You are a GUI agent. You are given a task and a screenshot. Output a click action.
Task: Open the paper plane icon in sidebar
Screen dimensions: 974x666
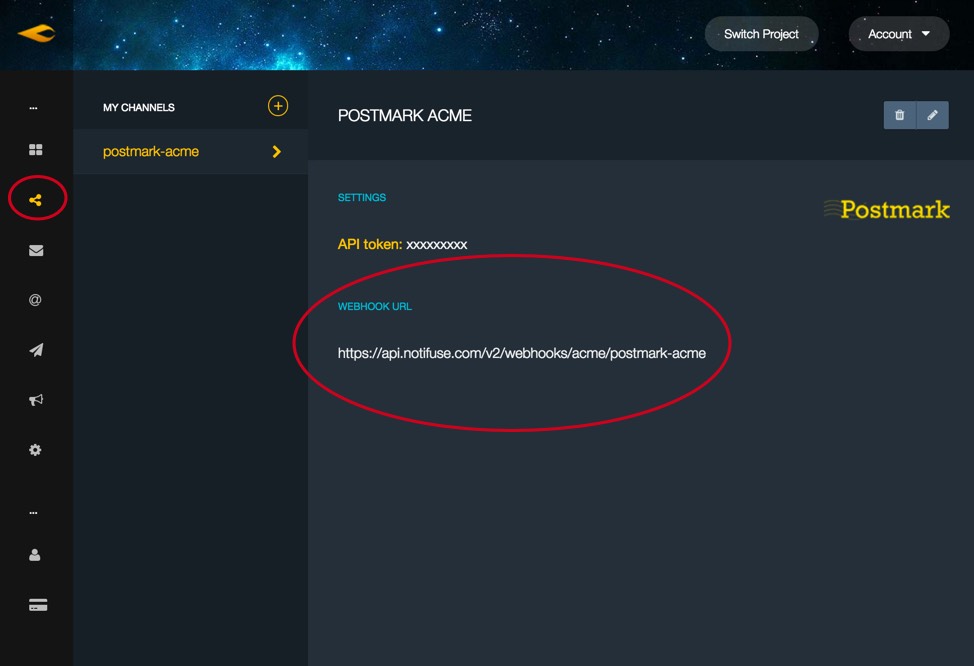pos(36,350)
